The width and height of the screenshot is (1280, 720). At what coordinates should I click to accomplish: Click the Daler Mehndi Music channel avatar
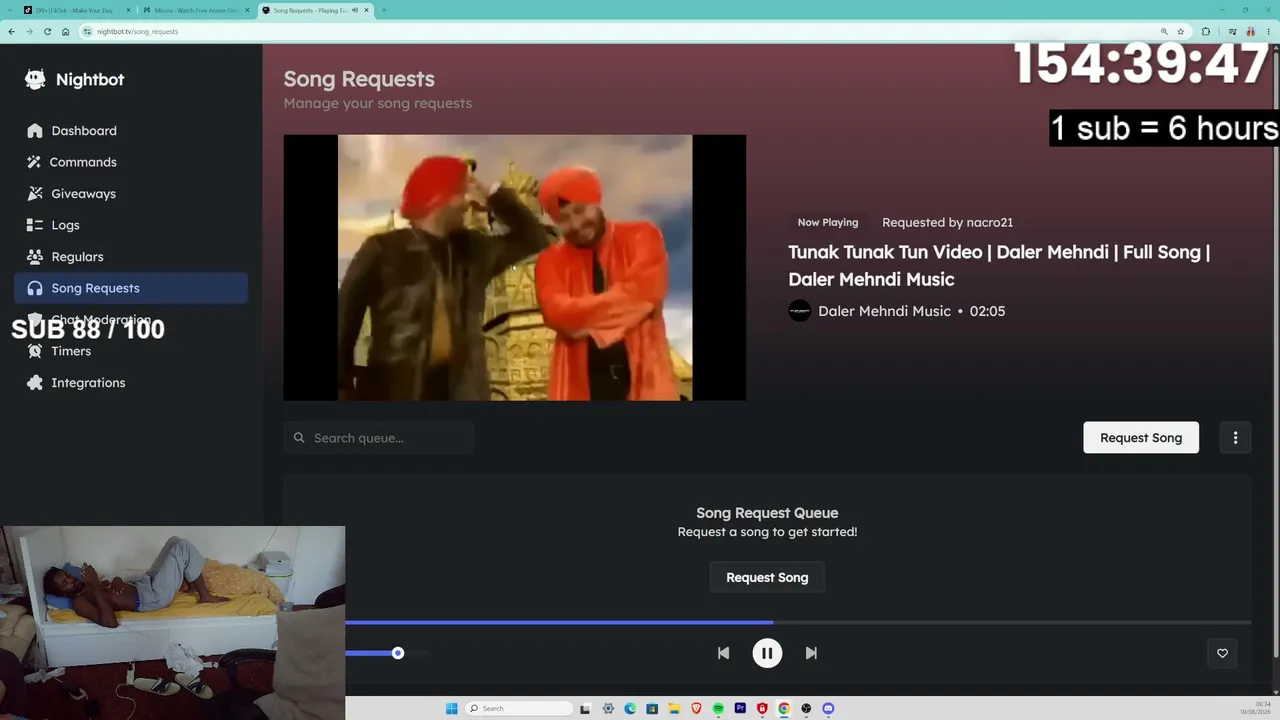click(799, 311)
